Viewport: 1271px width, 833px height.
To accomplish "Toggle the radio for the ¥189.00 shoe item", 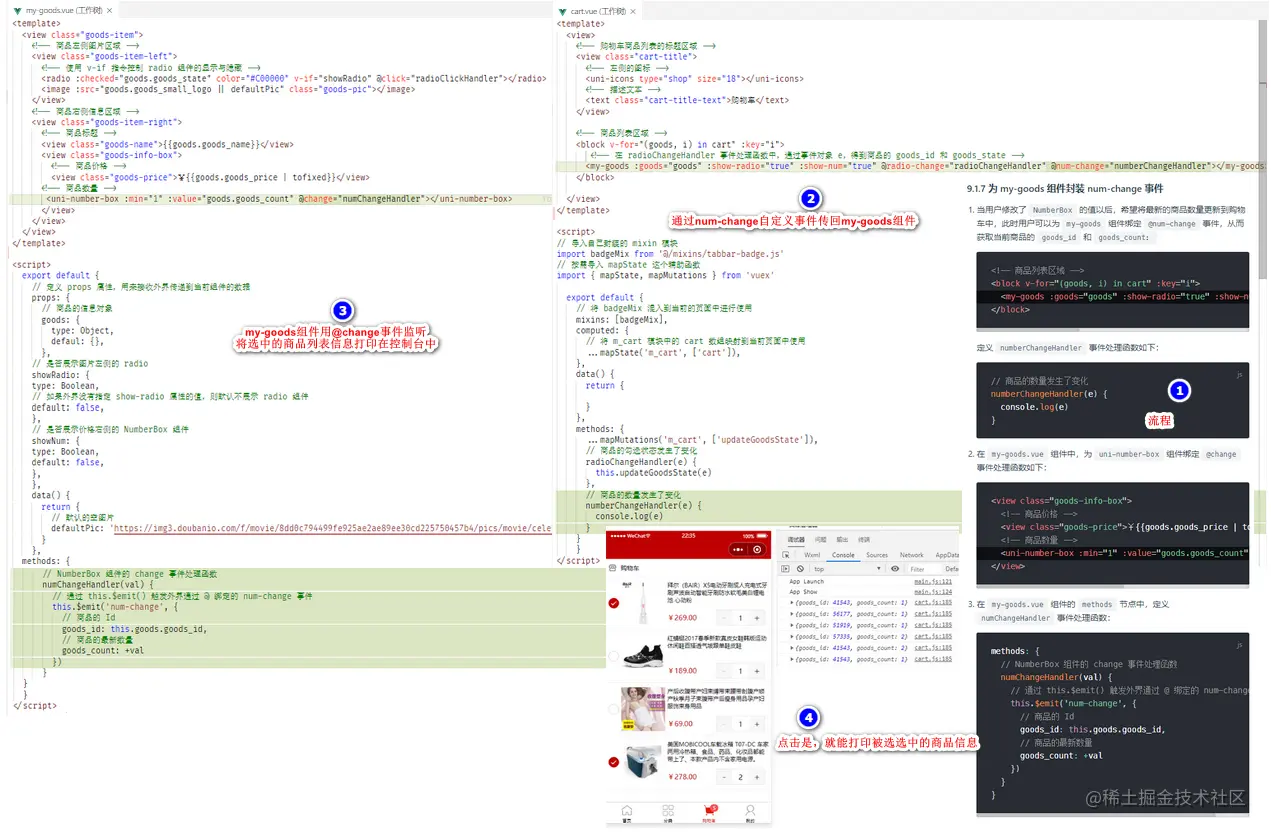I will pos(614,656).
